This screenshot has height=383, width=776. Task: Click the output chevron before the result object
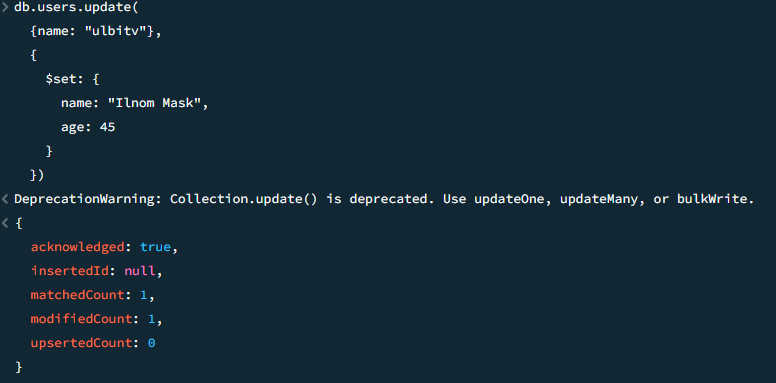[x=5, y=224]
